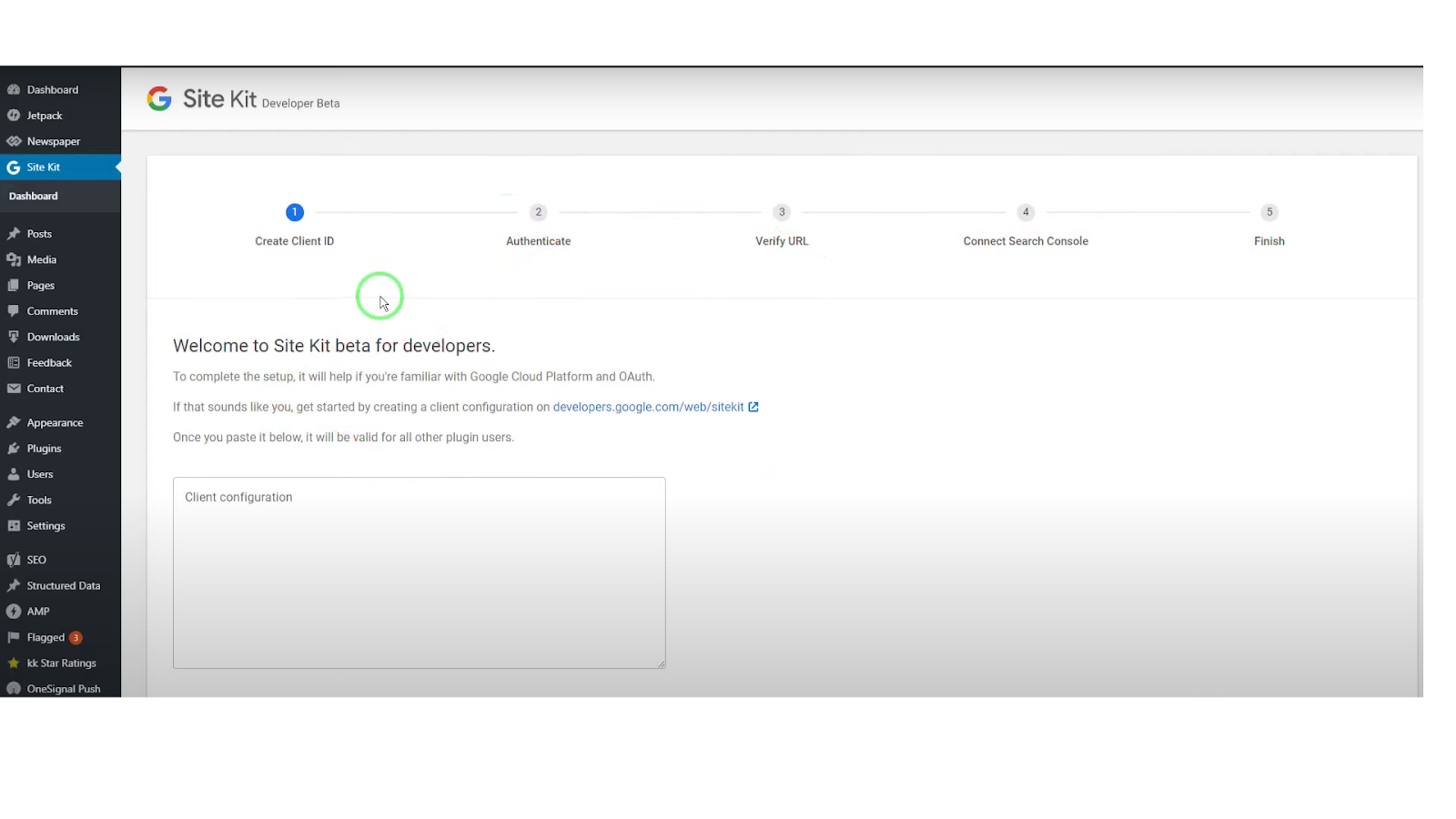This screenshot has height=819, width=1456.
Task: Open the developers.google.com/web/sitekit link
Action: pos(649,407)
